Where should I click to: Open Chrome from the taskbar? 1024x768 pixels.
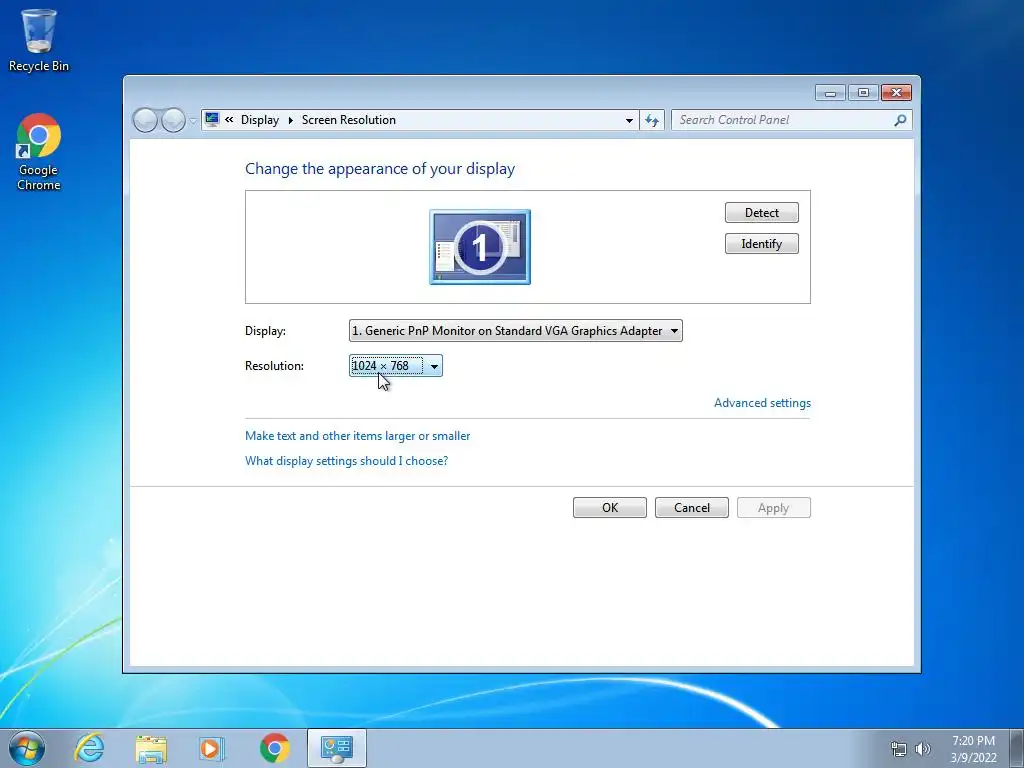(x=274, y=748)
